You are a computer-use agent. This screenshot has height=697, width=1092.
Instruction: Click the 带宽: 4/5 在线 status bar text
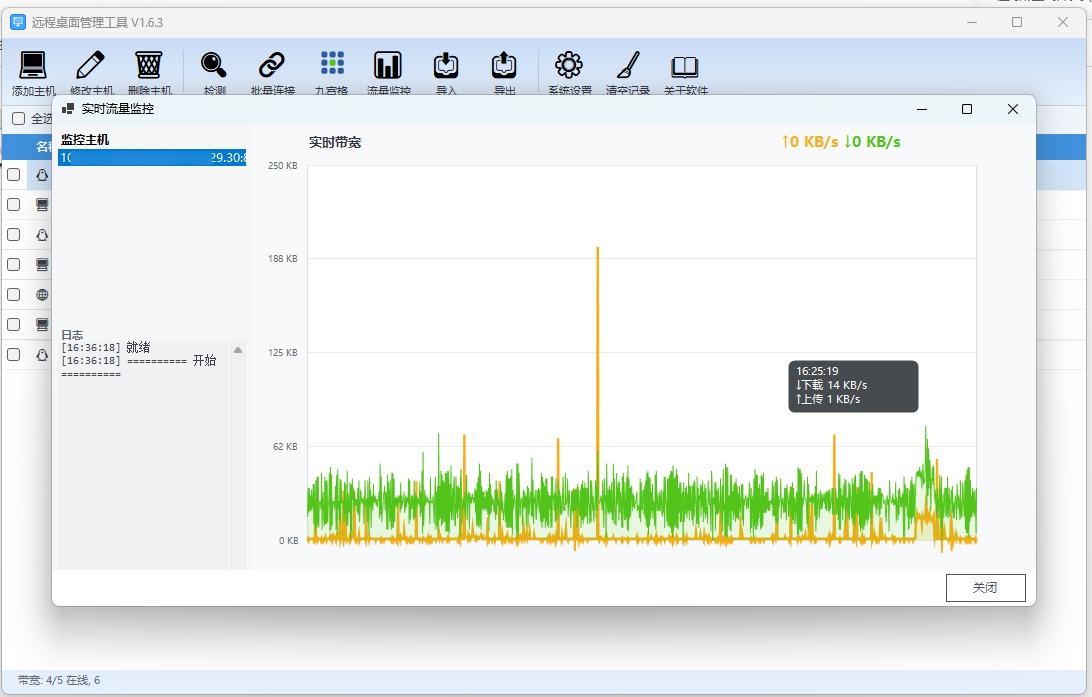59,680
